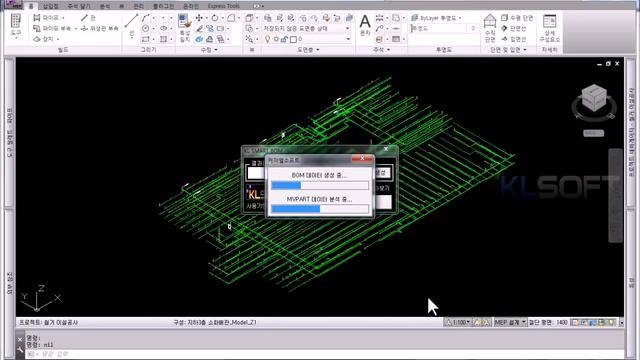Click the 입면선 elevation line tool
This screenshot has height=360, width=640.
pyautogui.click(x=514, y=39)
